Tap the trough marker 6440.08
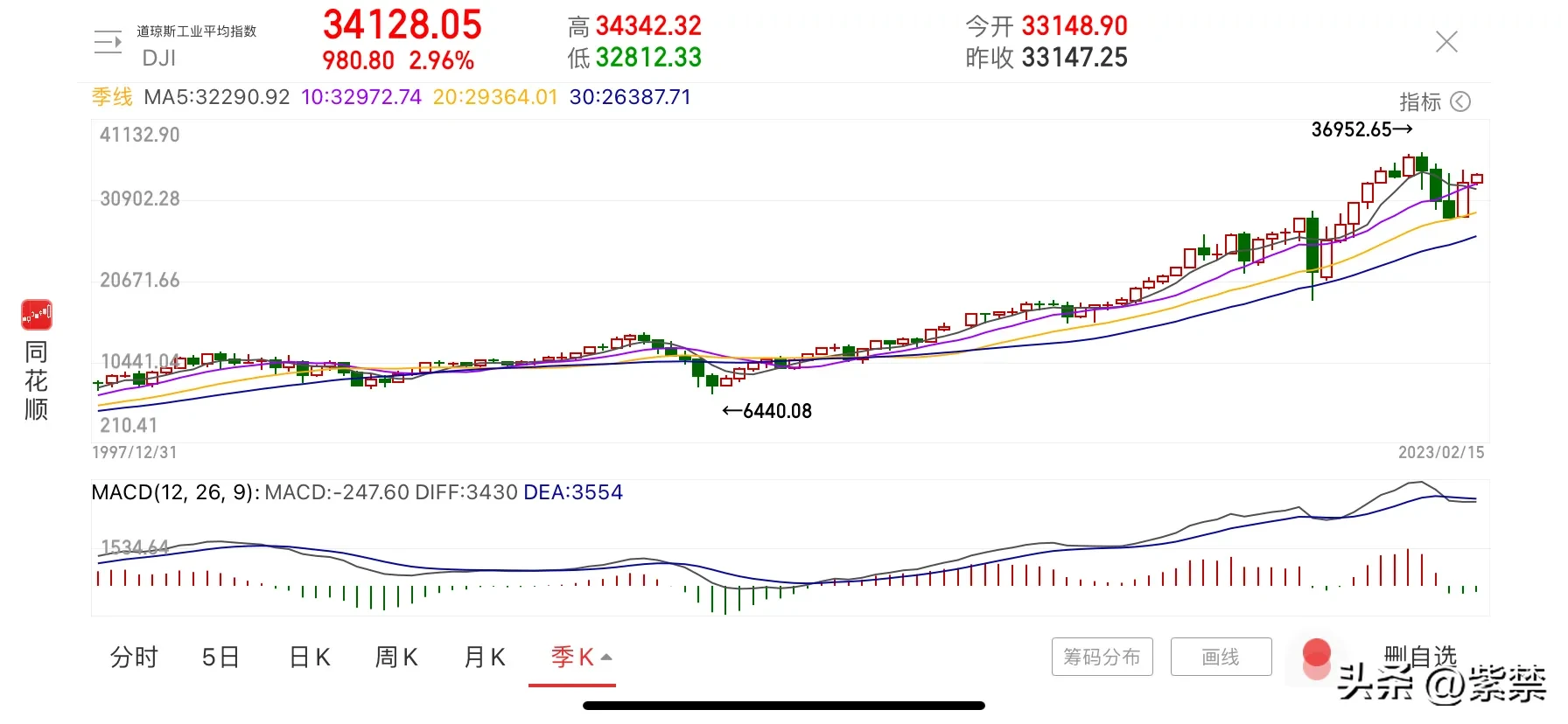 pos(767,411)
